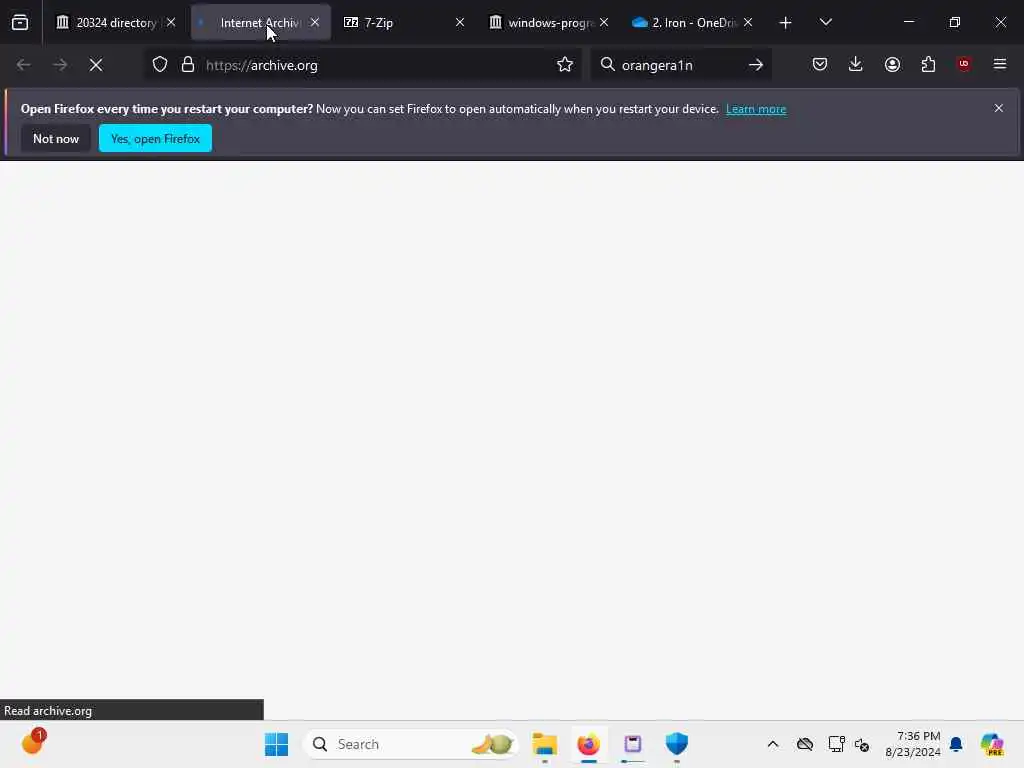Close the Internet Archive tab
Screen dimensions: 1024x768
click(x=315, y=23)
